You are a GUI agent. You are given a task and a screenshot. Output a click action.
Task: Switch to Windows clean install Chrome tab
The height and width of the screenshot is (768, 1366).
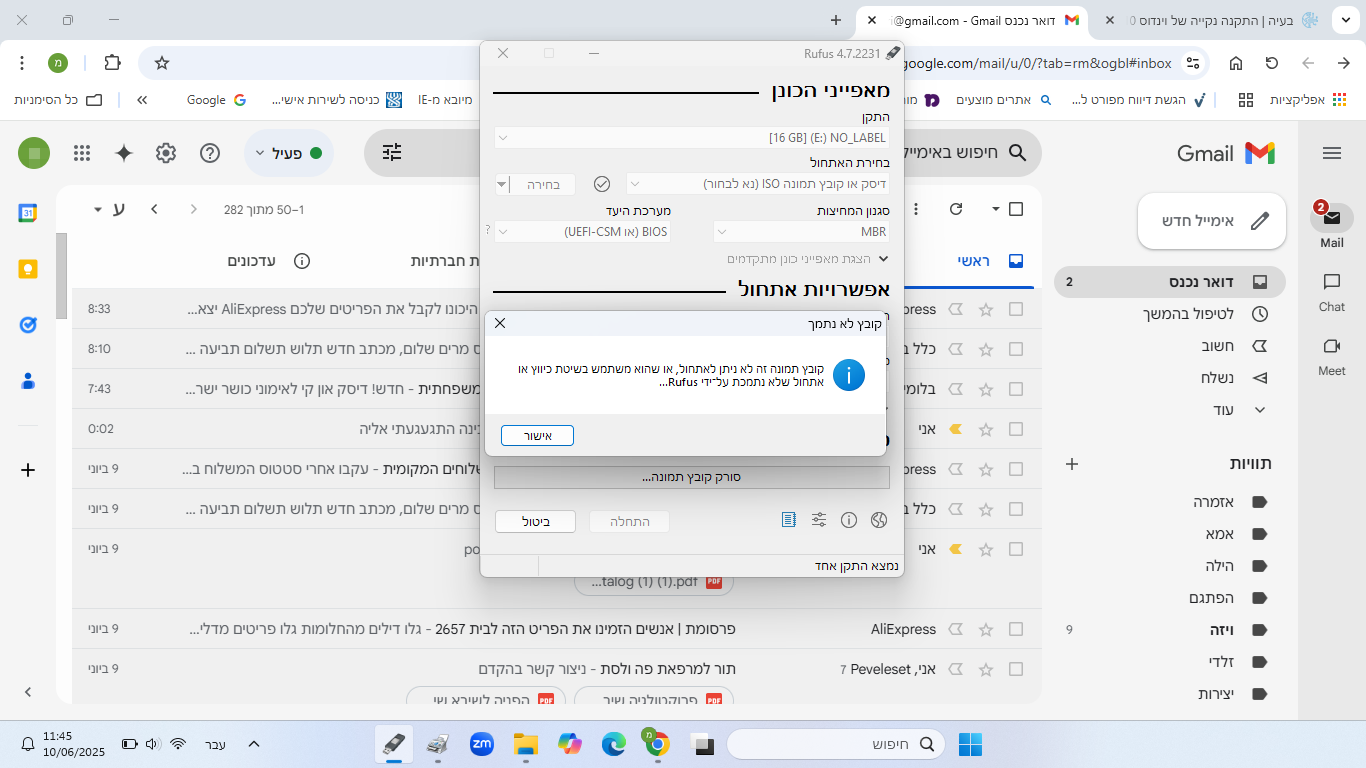point(1210,20)
